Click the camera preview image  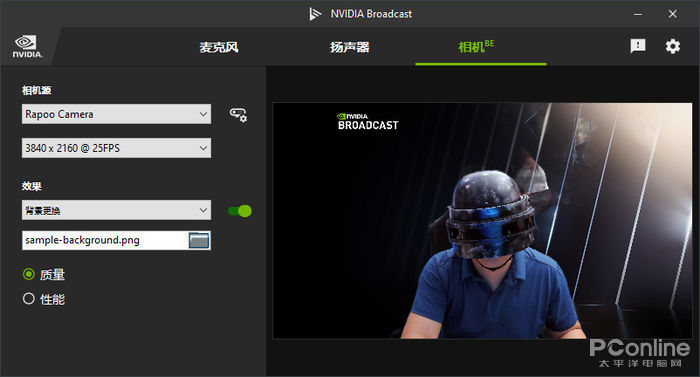tap(482, 221)
